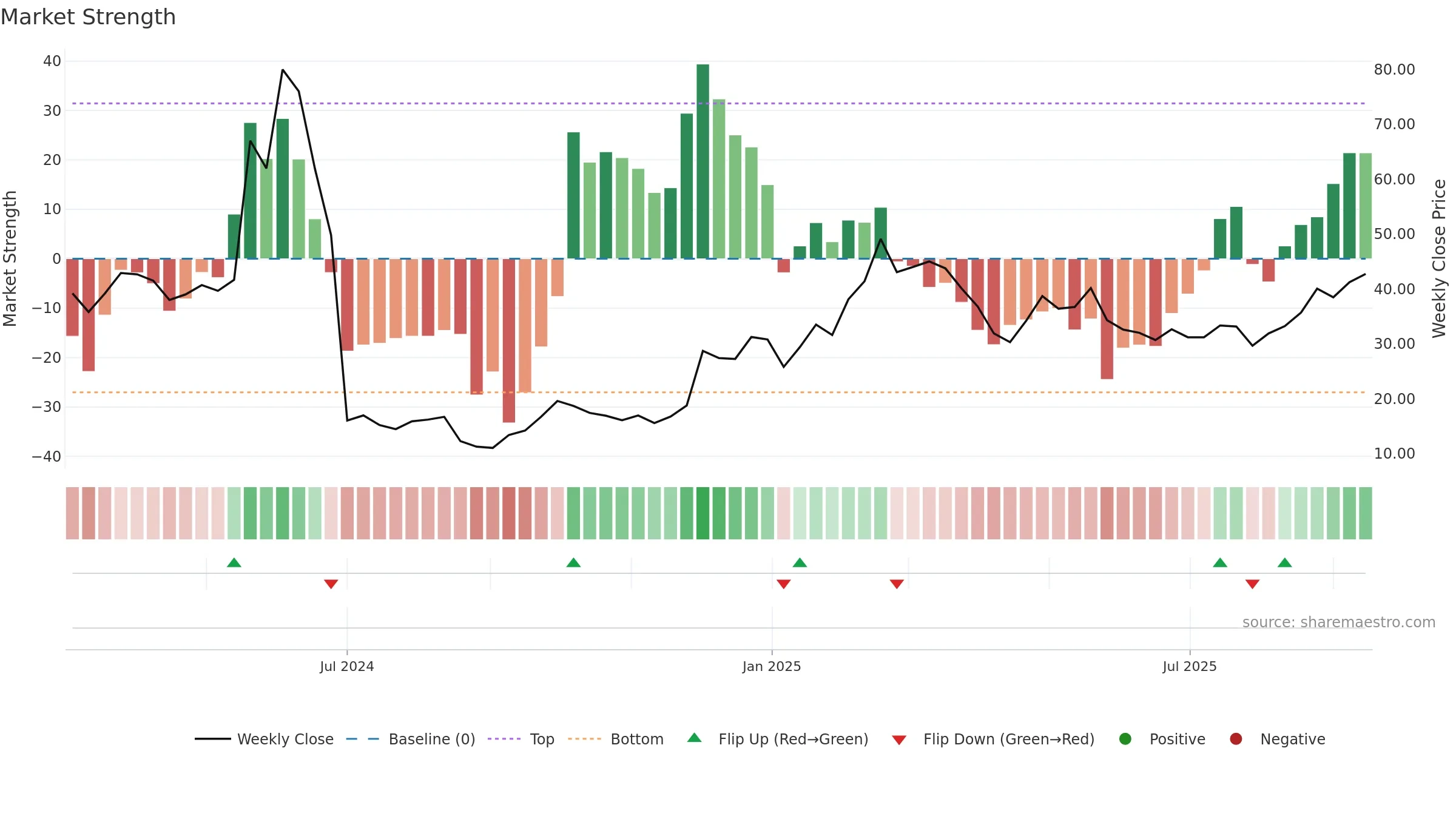Click the '20' left axis tick label
Image resolution: width=1456 pixels, height=819 pixels.
tap(52, 160)
